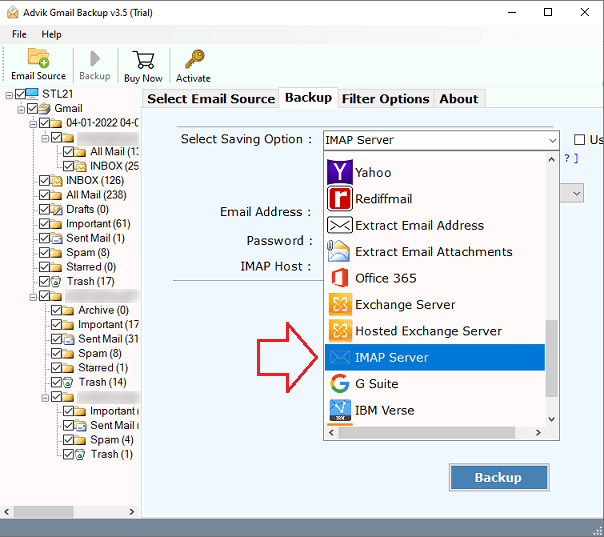Click dropdown list vertical scrollbar thumb
This screenshot has height=537, width=604.
(x=552, y=358)
